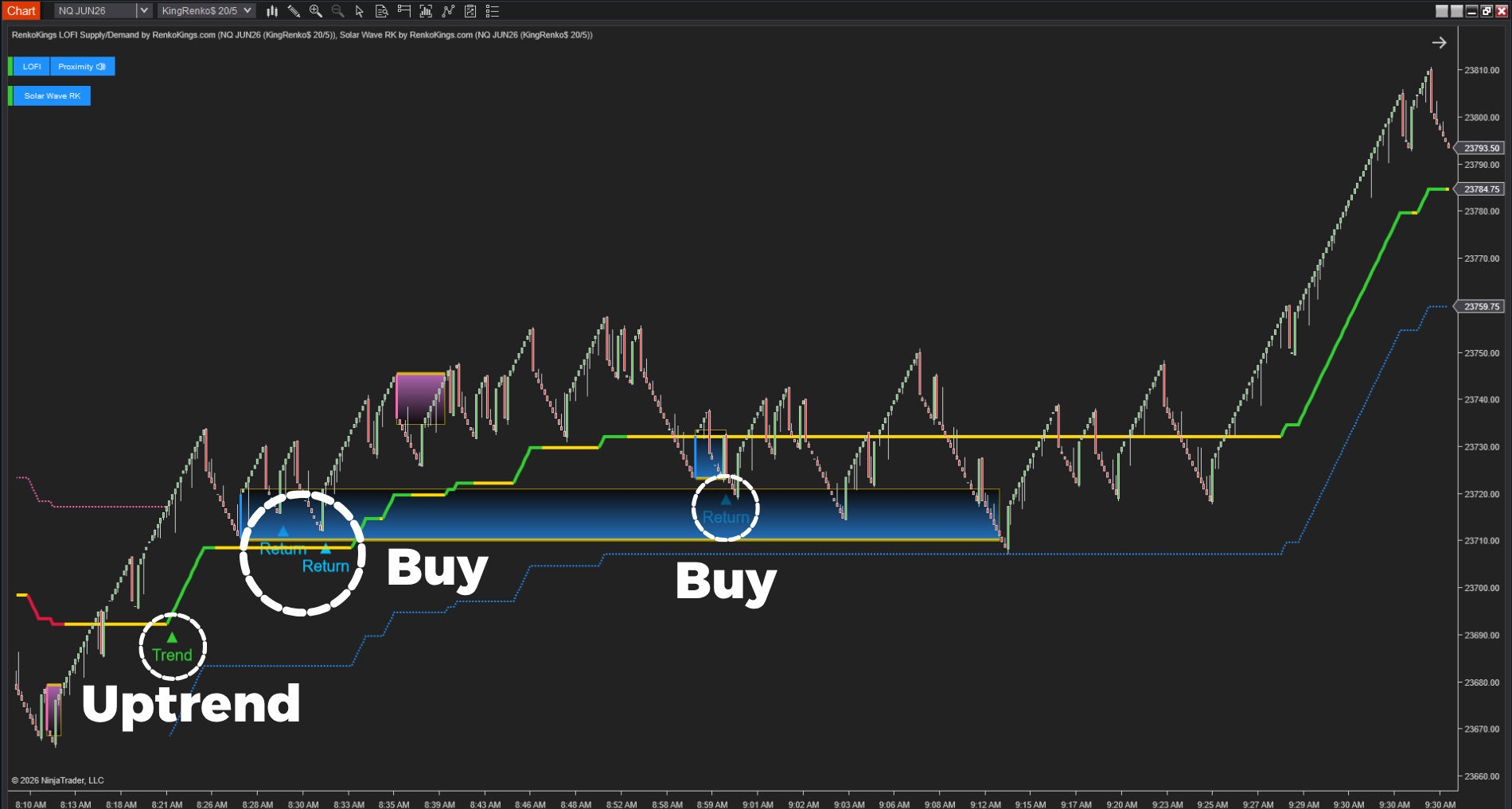Expand the NQ JUN26 instrument dropdown arrow

coord(144,11)
